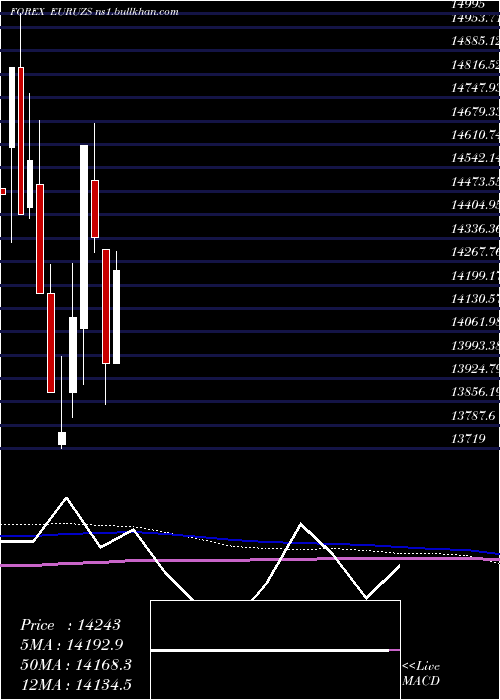500x700 pixels.
Task: Click the 12MA : 14134.5 readout
Action: [76, 685]
